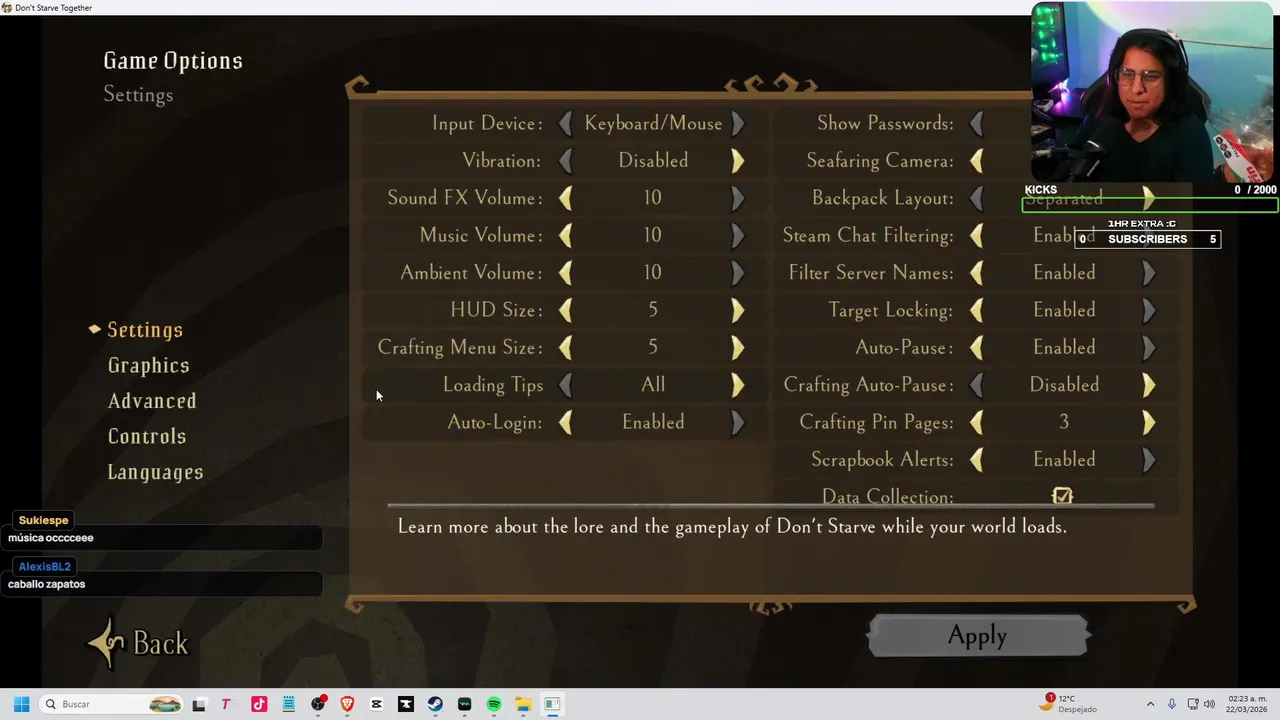Click the Back arrow button
Screen dimensions: 1280x720
pyautogui.click(x=138, y=643)
